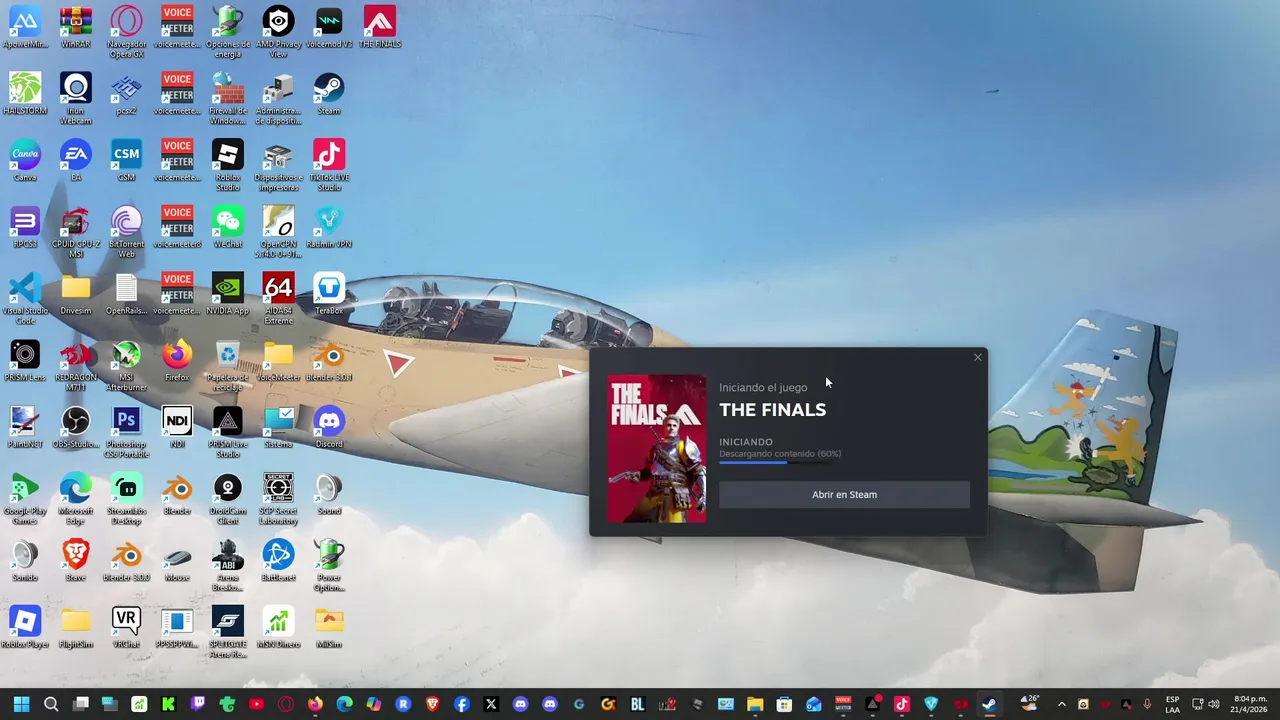Click the THE FINALS title text
1280x720 pixels.
pyautogui.click(x=772, y=410)
